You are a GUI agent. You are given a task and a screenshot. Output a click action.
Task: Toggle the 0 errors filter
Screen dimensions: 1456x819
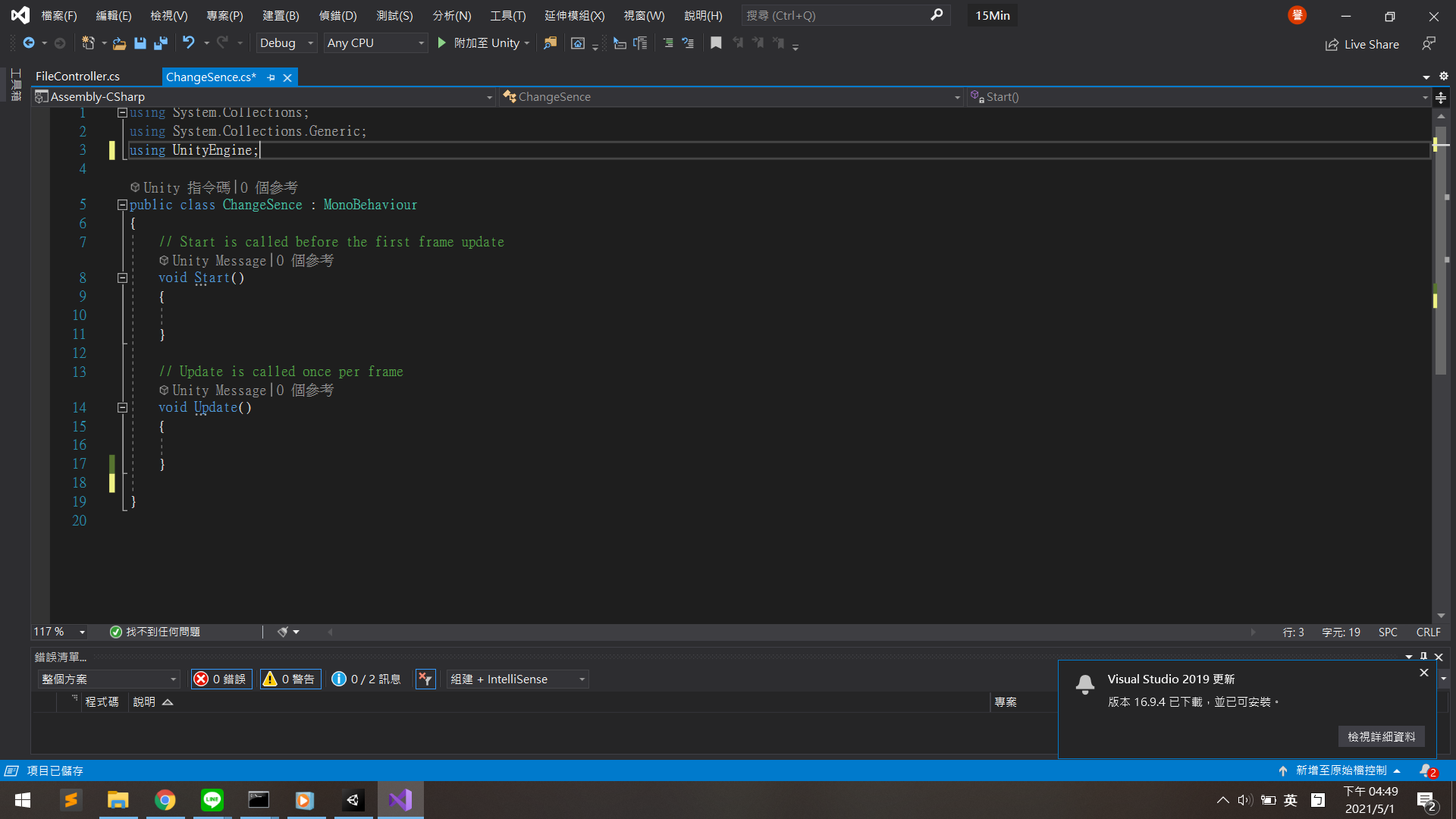[x=221, y=679]
